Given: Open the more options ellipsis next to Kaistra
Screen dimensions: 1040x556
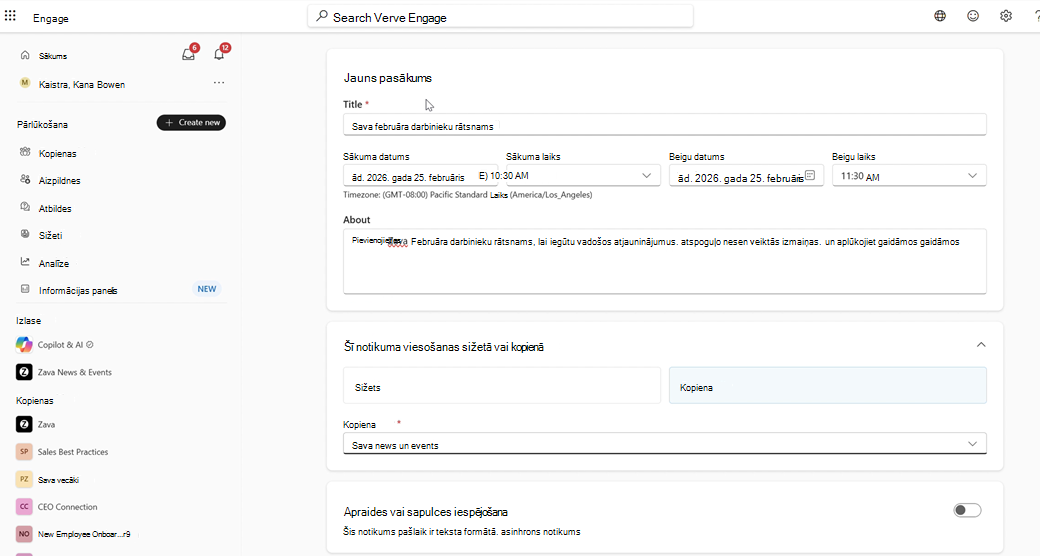Looking at the screenshot, I should [219, 83].
